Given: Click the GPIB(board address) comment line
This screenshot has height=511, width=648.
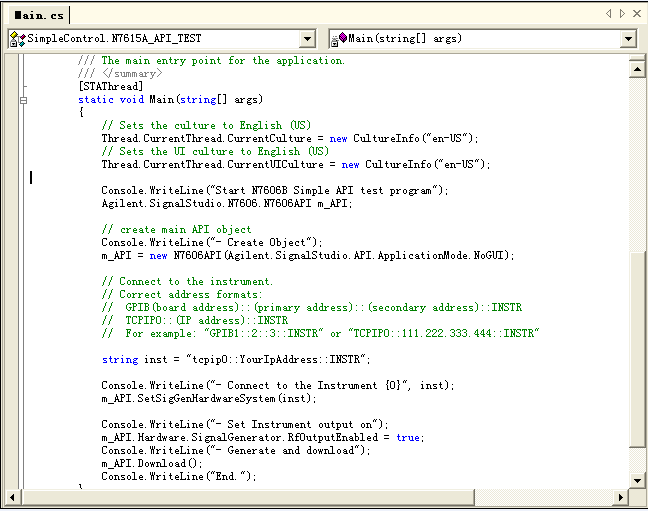Looking at the screenshot, I should pyautogui.click(x=312, y=308).
